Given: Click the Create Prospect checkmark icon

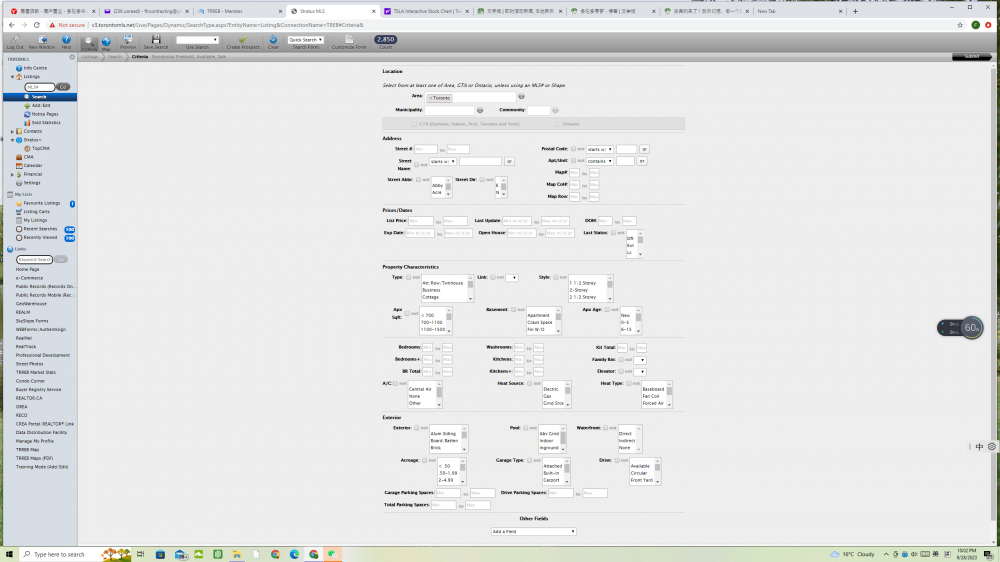Looking at the screenshot, I should (x=242, y=41).
